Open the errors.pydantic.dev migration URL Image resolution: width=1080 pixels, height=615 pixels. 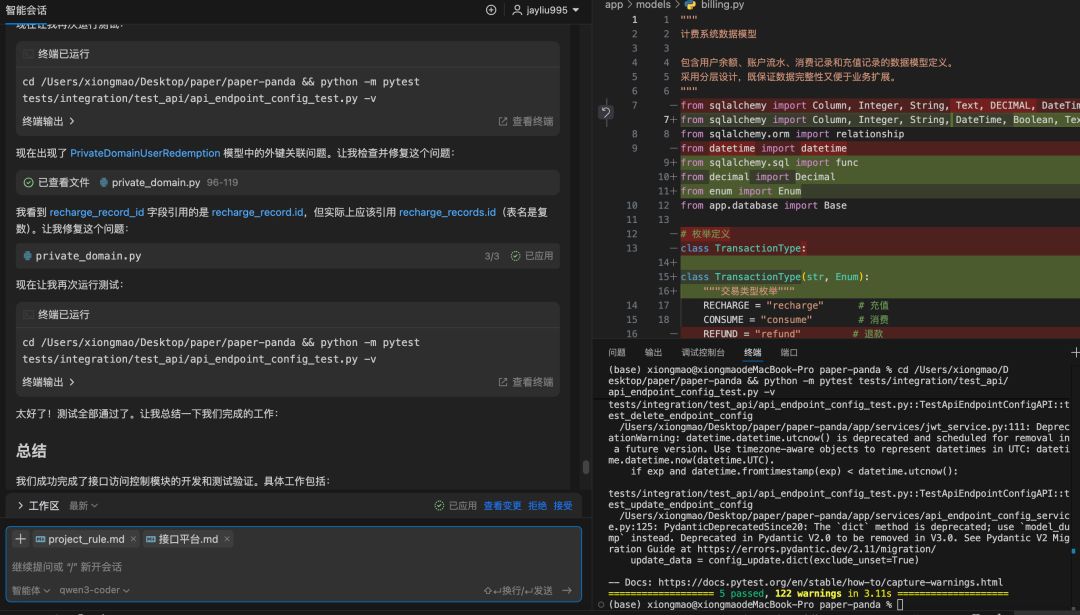click(x=816, y=549)
